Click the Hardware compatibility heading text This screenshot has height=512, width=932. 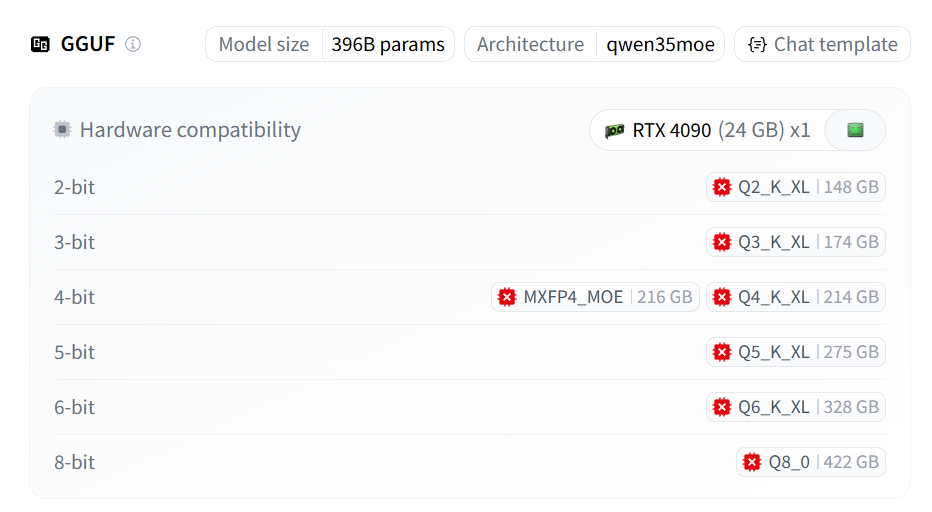click(x=190, y=130)
